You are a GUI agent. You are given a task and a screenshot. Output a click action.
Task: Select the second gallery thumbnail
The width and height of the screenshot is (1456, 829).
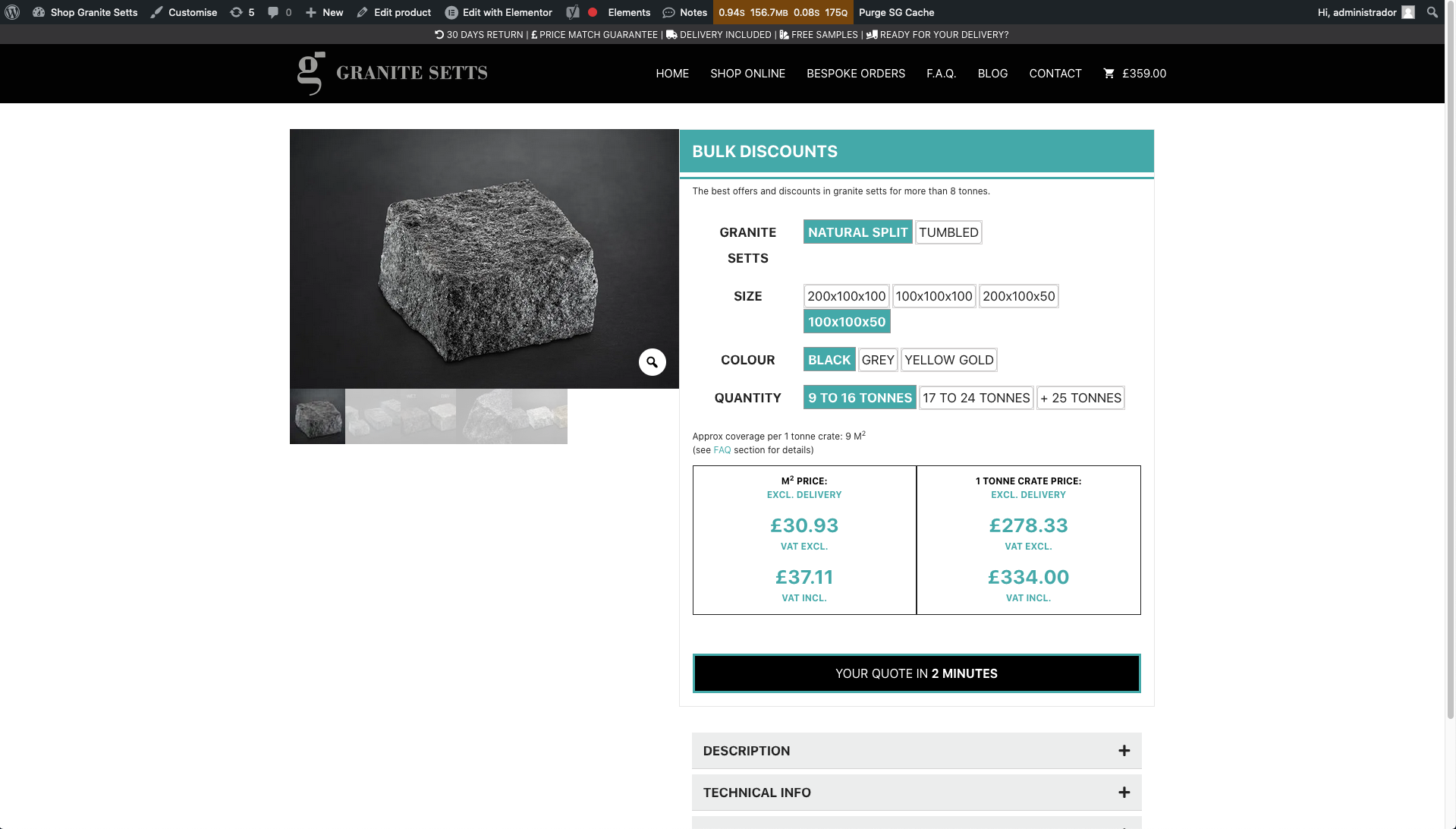pos(373,417)
